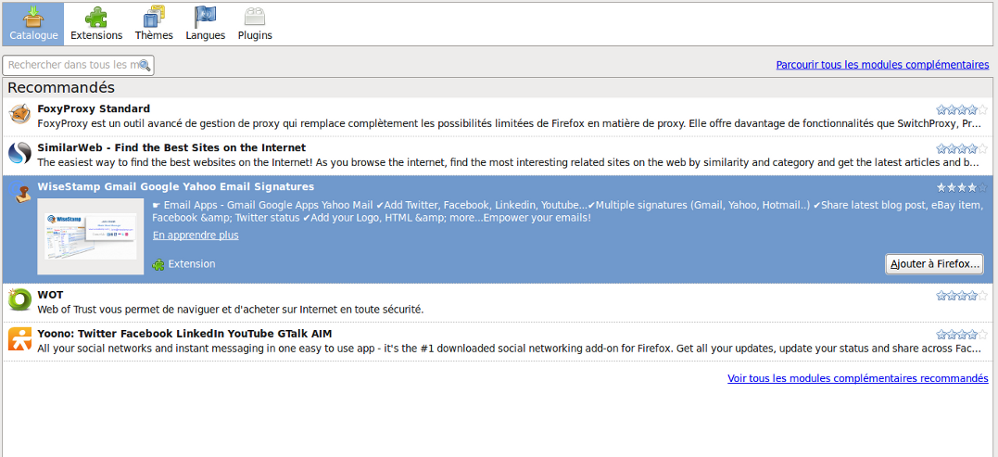Click WOT star rating

[962, 295]
